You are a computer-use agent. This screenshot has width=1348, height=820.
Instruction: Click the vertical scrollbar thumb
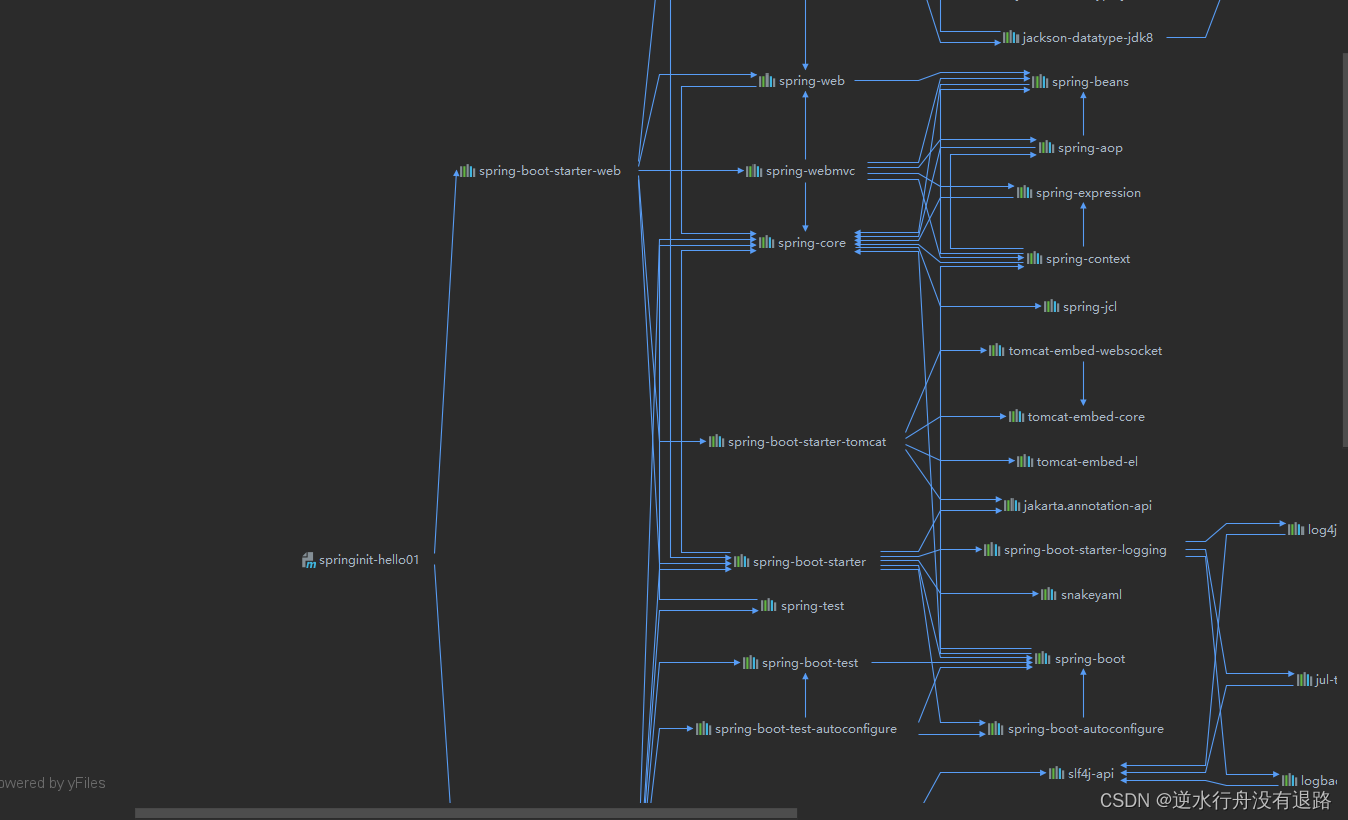(x=1345, y=249)
